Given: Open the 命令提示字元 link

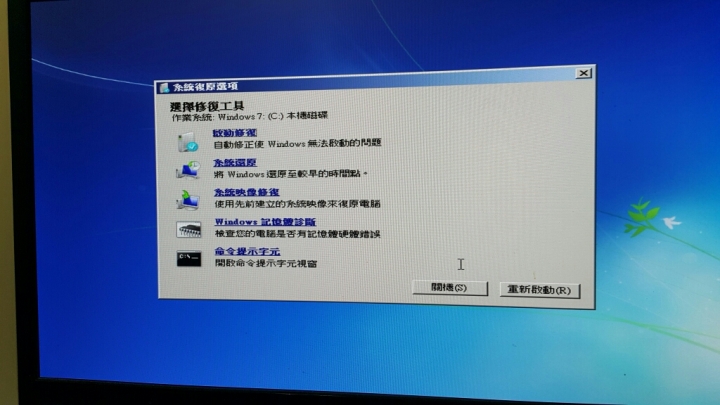Looking at the screenshot, I should (x=247, y=251).
